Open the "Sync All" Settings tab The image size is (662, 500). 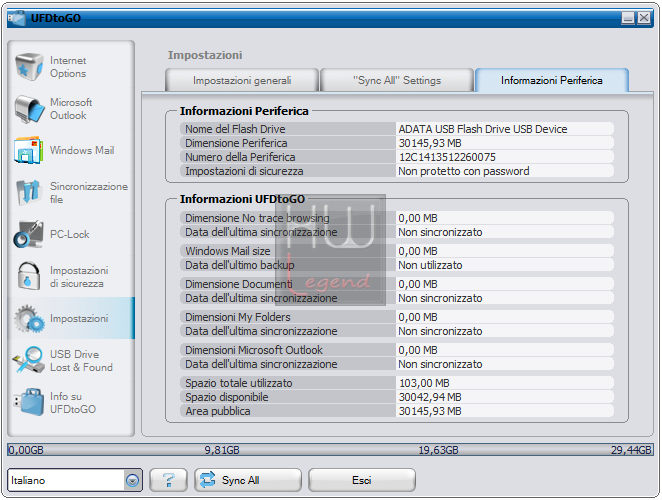[397, 80]
